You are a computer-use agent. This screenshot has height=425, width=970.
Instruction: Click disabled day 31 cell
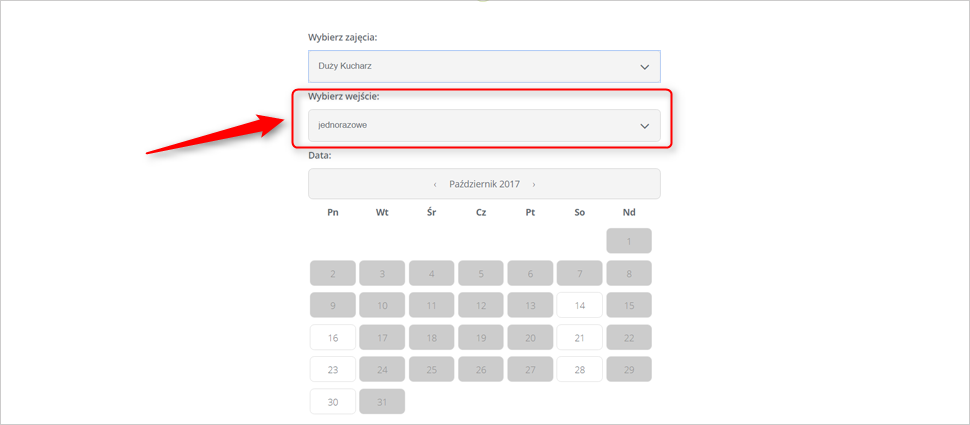[x=382, y=401]
